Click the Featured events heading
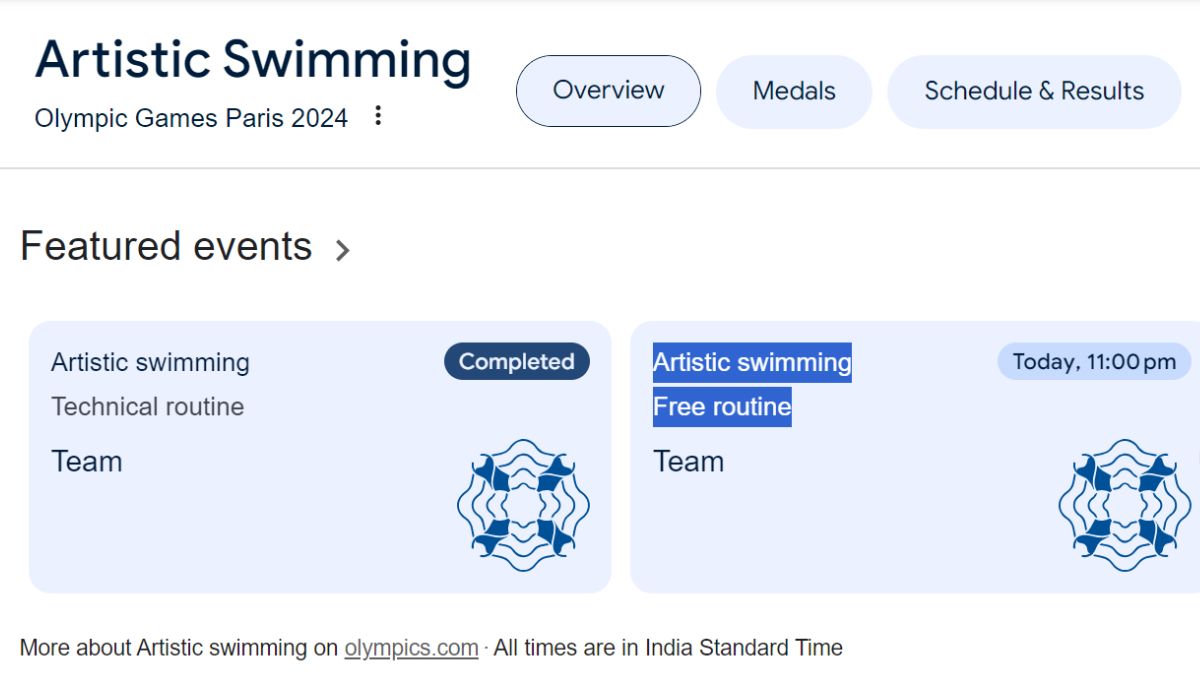Image resolution: width=1200 pixels, height=675 pixels. (x=166, y=246)
